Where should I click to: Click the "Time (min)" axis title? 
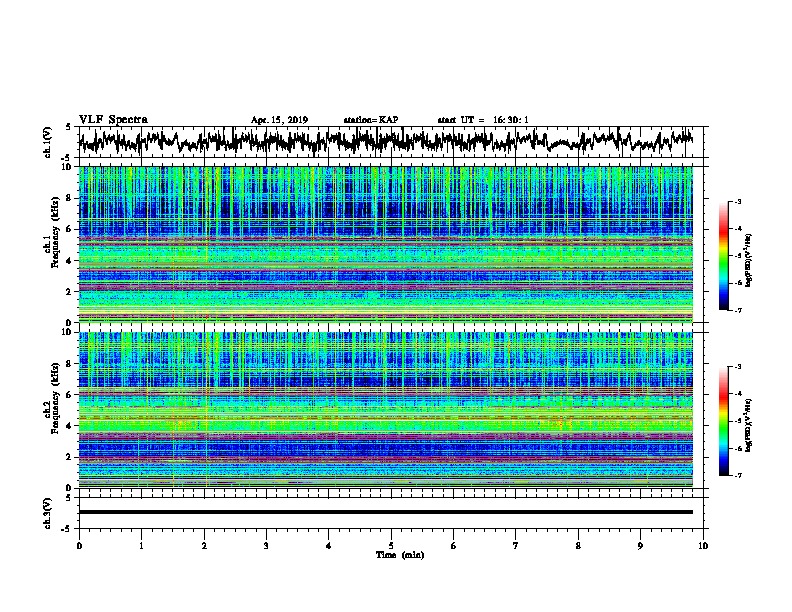pyautogui.click(x=400, y=555)
